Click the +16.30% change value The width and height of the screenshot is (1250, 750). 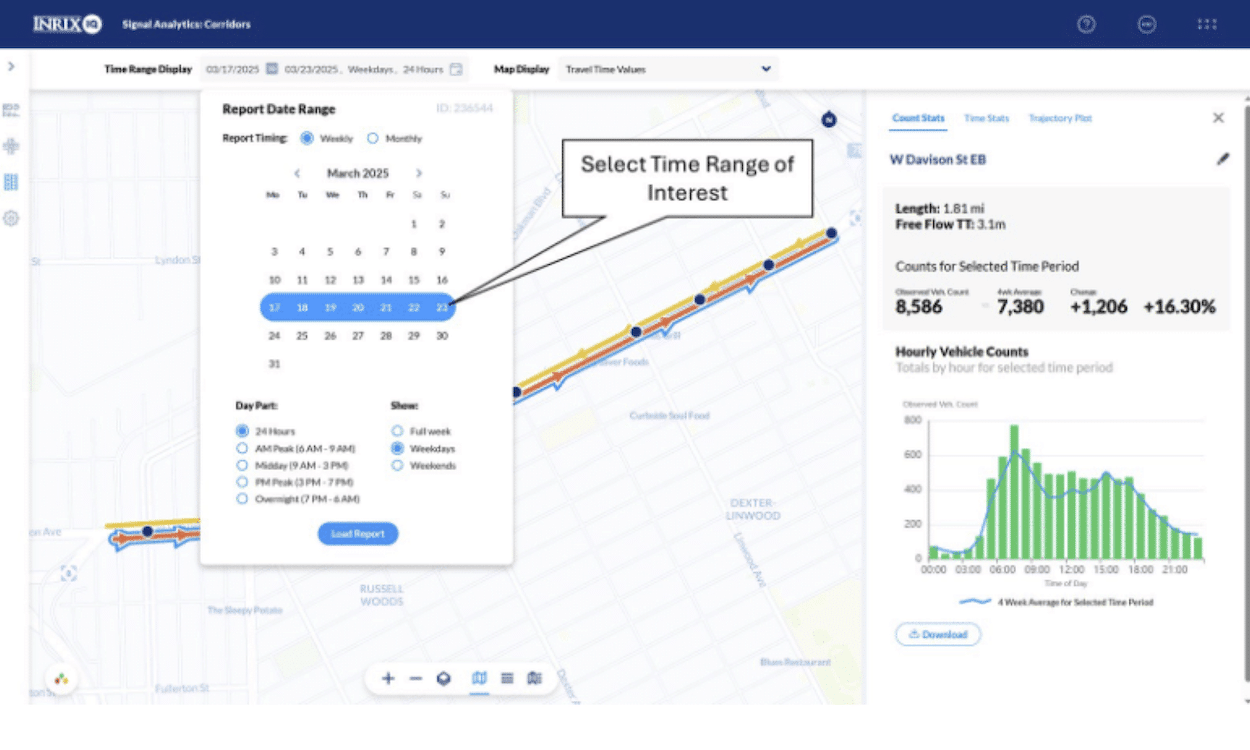[x=1180, y=307]
